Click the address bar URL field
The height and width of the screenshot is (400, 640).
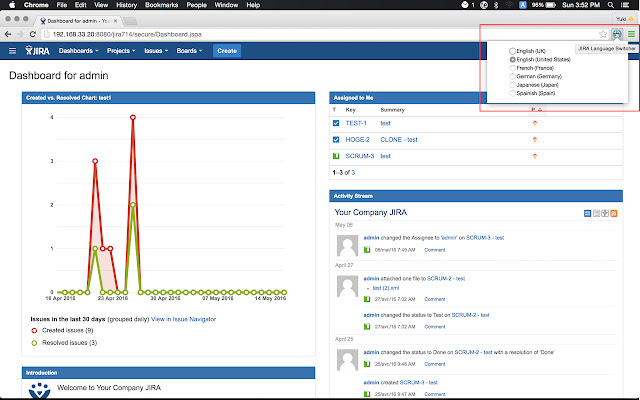click(318, 34)
